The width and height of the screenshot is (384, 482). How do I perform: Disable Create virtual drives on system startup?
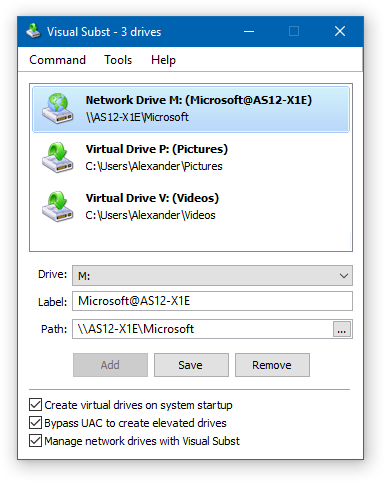(35, 405)
